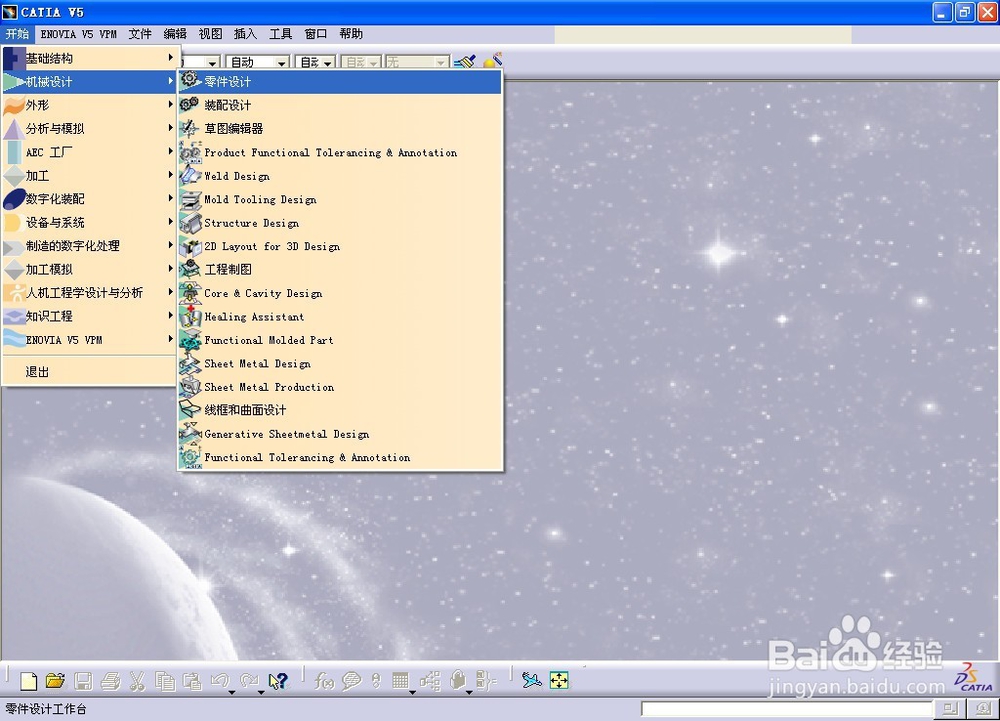Open the 插入 menu

[246, 34]
